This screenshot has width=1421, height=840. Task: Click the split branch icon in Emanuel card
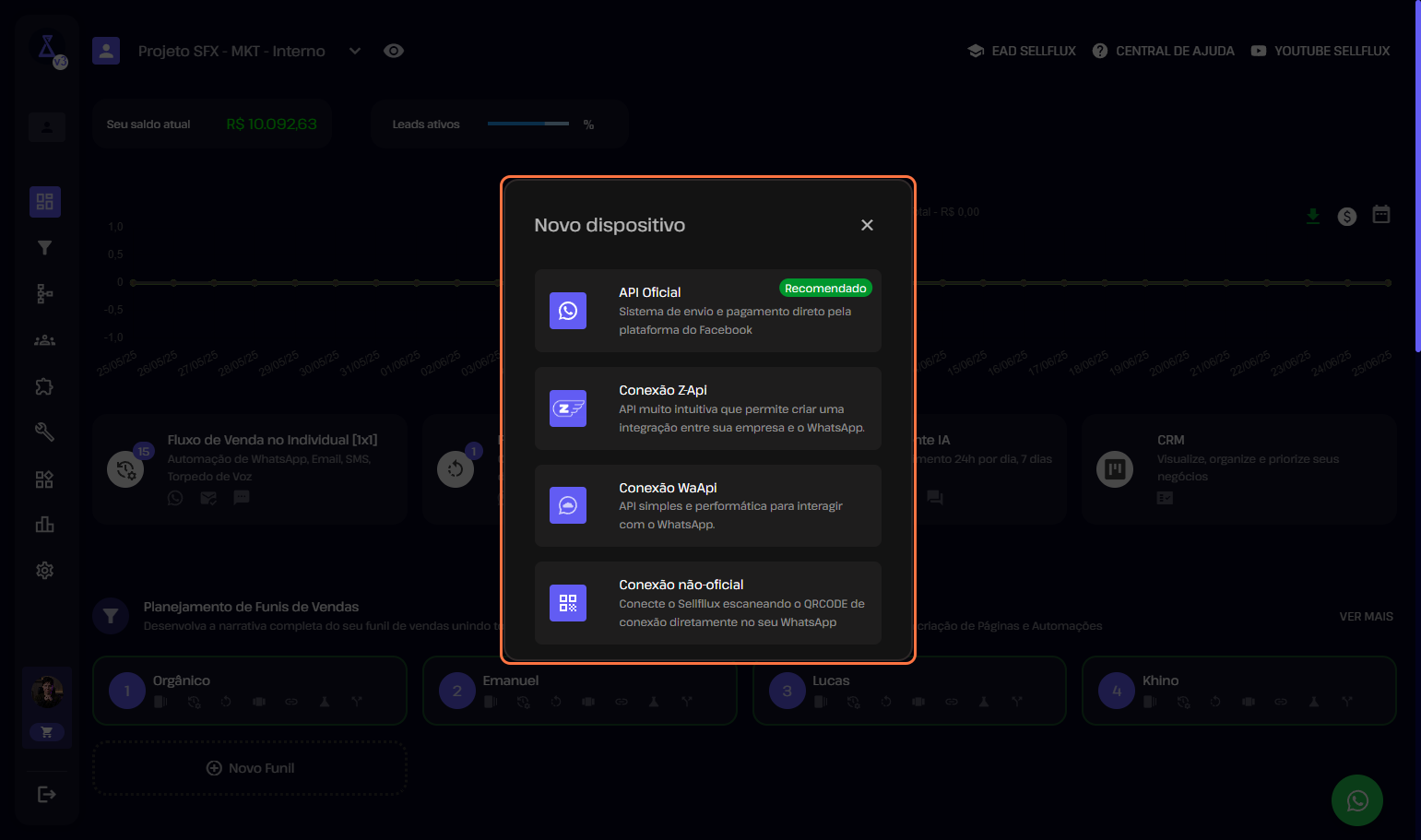(x=687, y=702)
